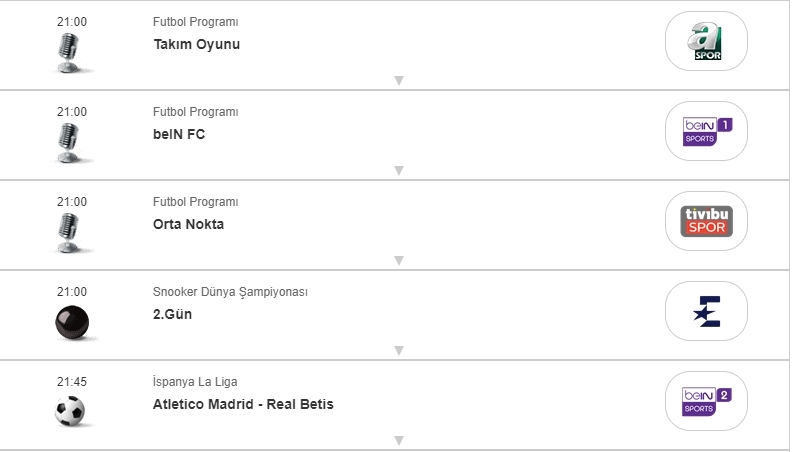Open the Atletico Madrid - Real Betis match
Screen dimensions: 792x452
point(243,404)
